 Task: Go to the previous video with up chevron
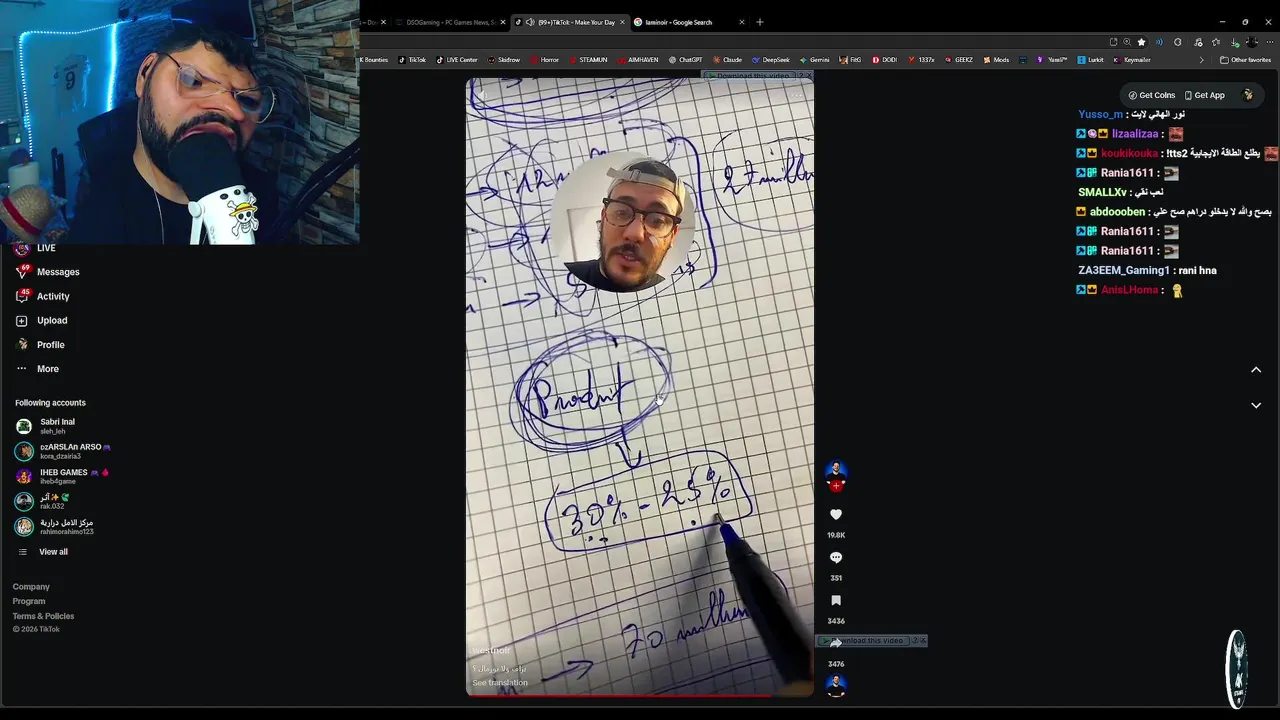pyautogui.click(x=1256, y=370)
